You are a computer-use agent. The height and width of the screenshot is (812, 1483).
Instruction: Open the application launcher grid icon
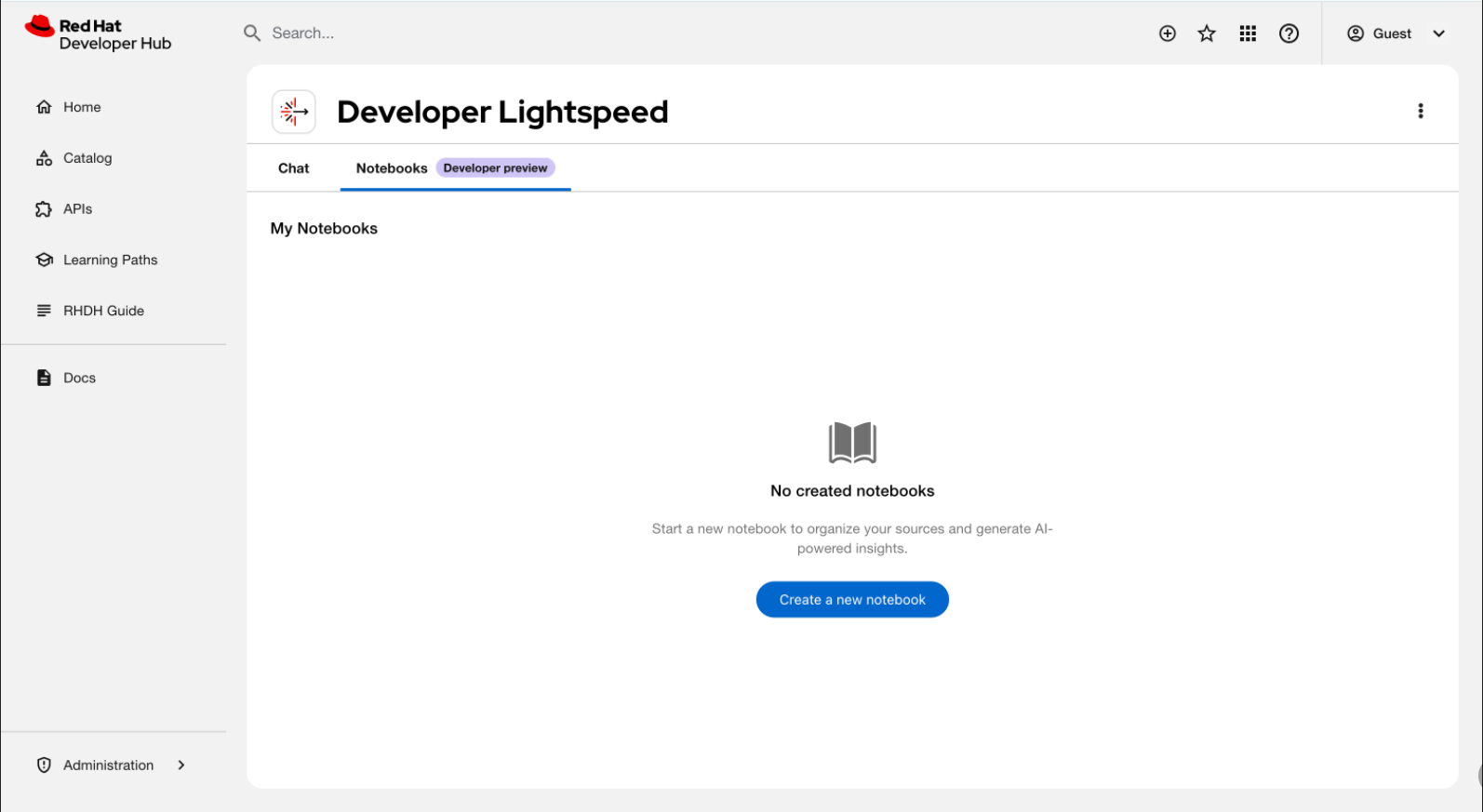1248,33
